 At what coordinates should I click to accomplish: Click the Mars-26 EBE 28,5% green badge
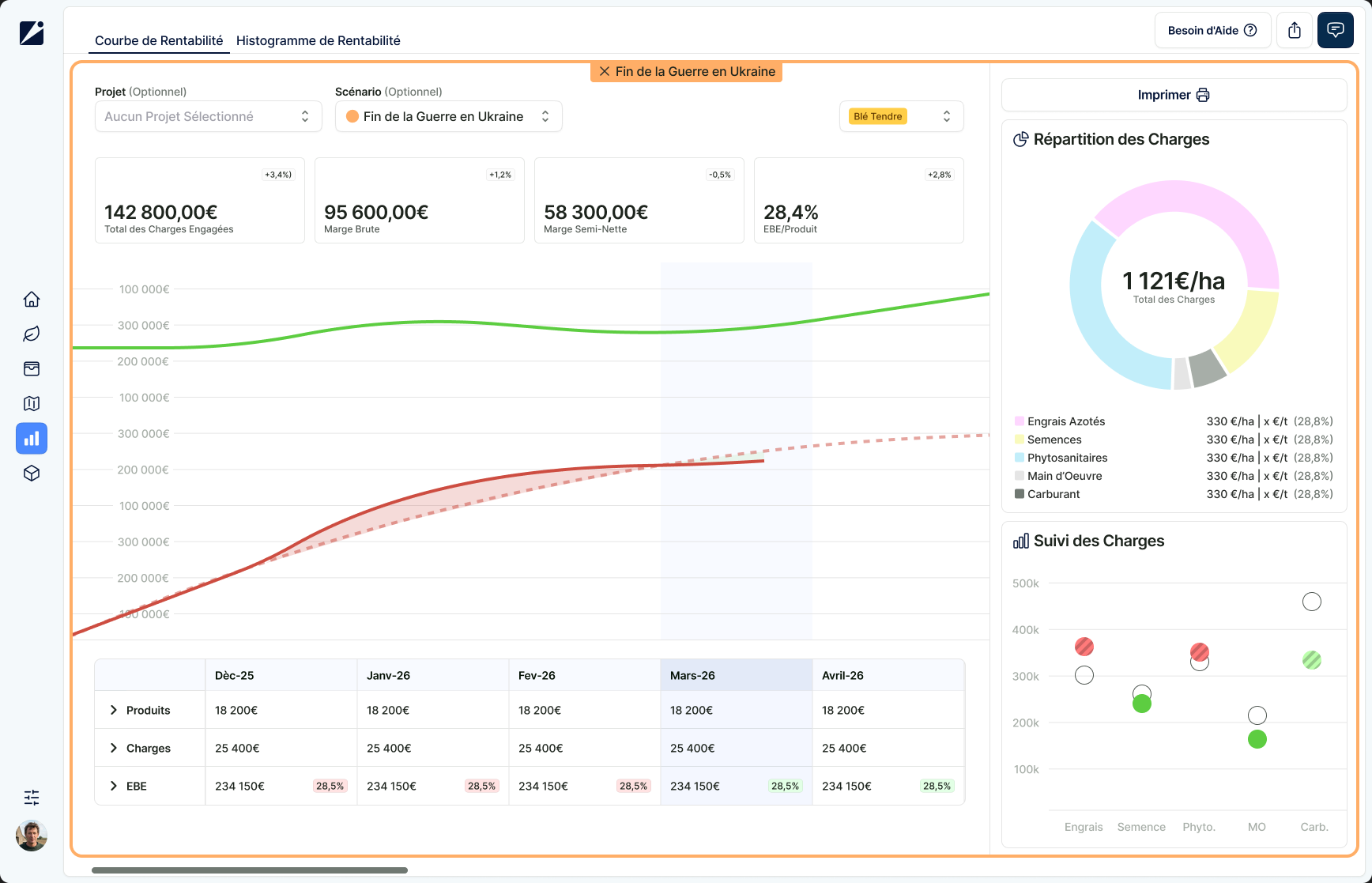[785, 786]
